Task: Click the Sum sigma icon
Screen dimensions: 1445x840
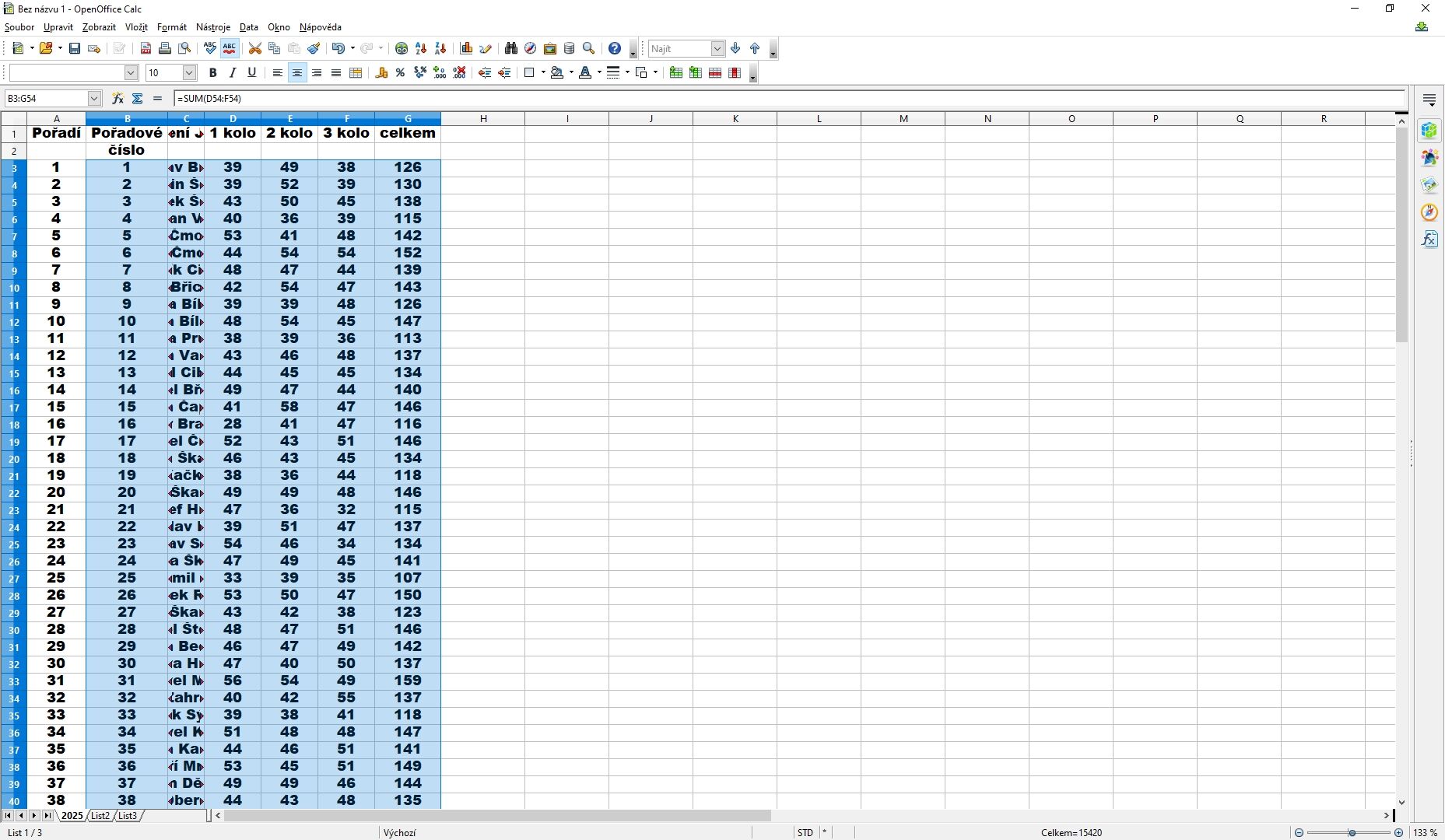Action: 138,99
